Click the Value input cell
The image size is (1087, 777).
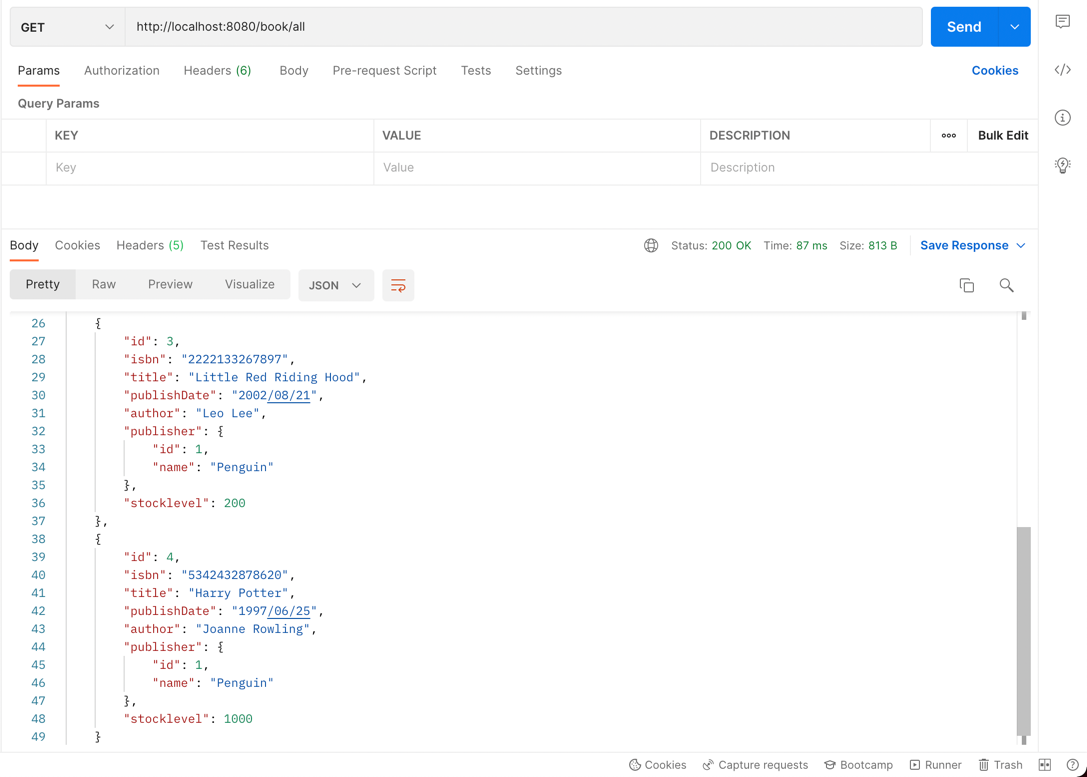coord(537,168)
